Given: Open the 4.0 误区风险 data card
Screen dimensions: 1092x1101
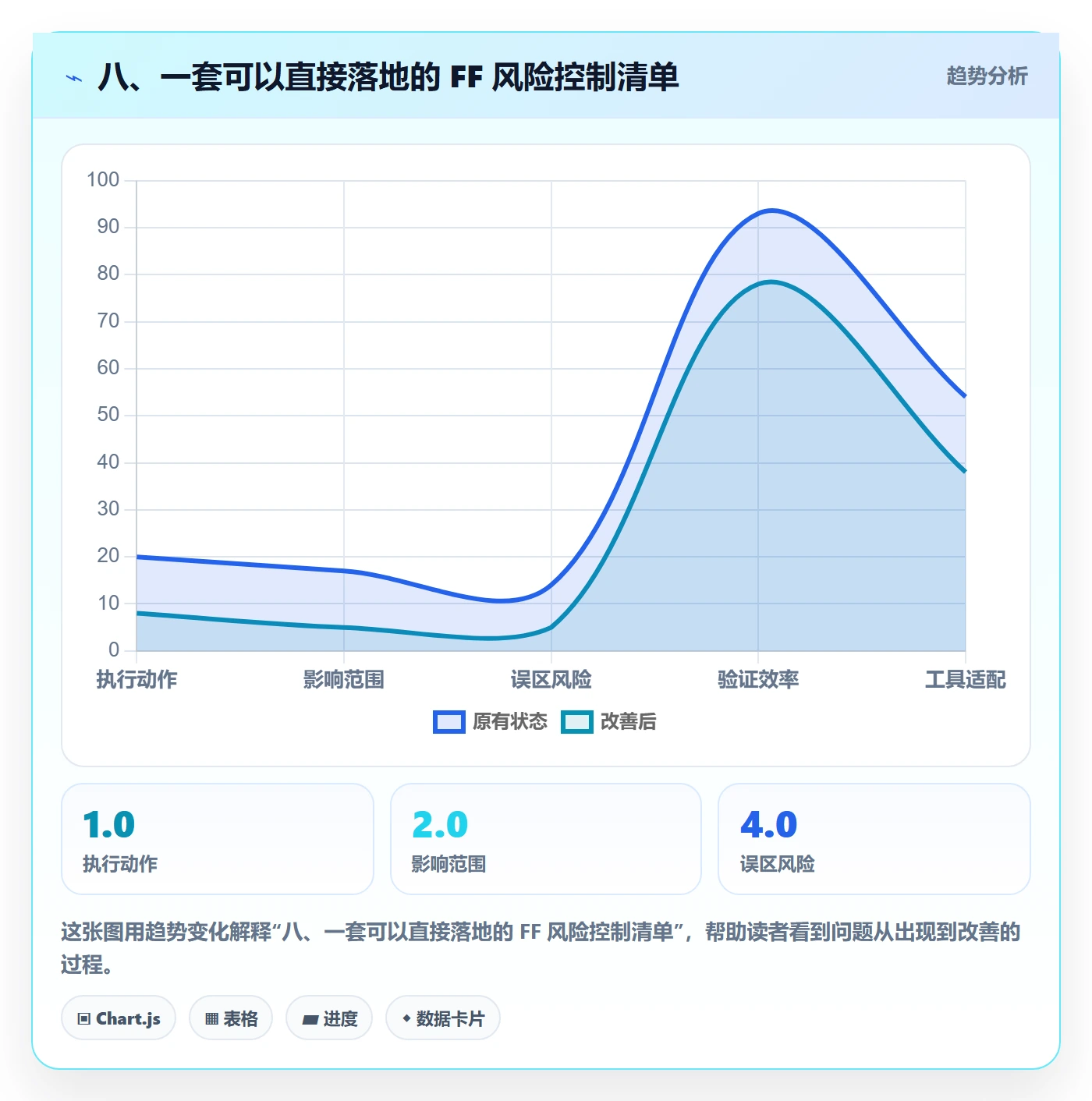Looking at the screenshot, I should [874, 839].
